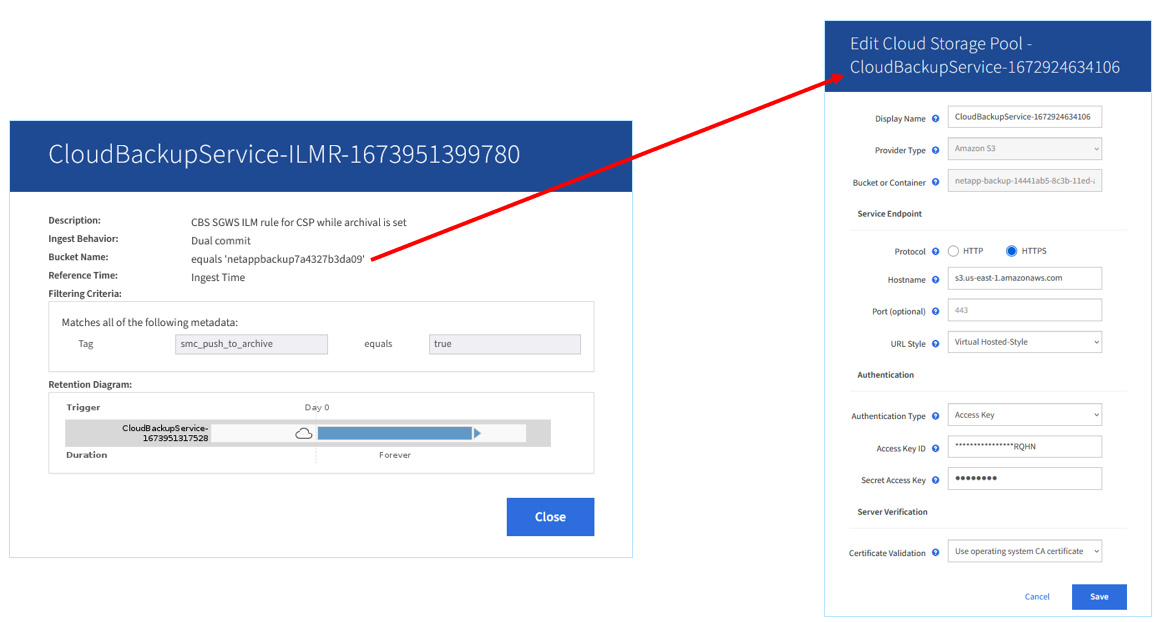
Task: Click help icon next to URL Style
Action: coord(935,344)
